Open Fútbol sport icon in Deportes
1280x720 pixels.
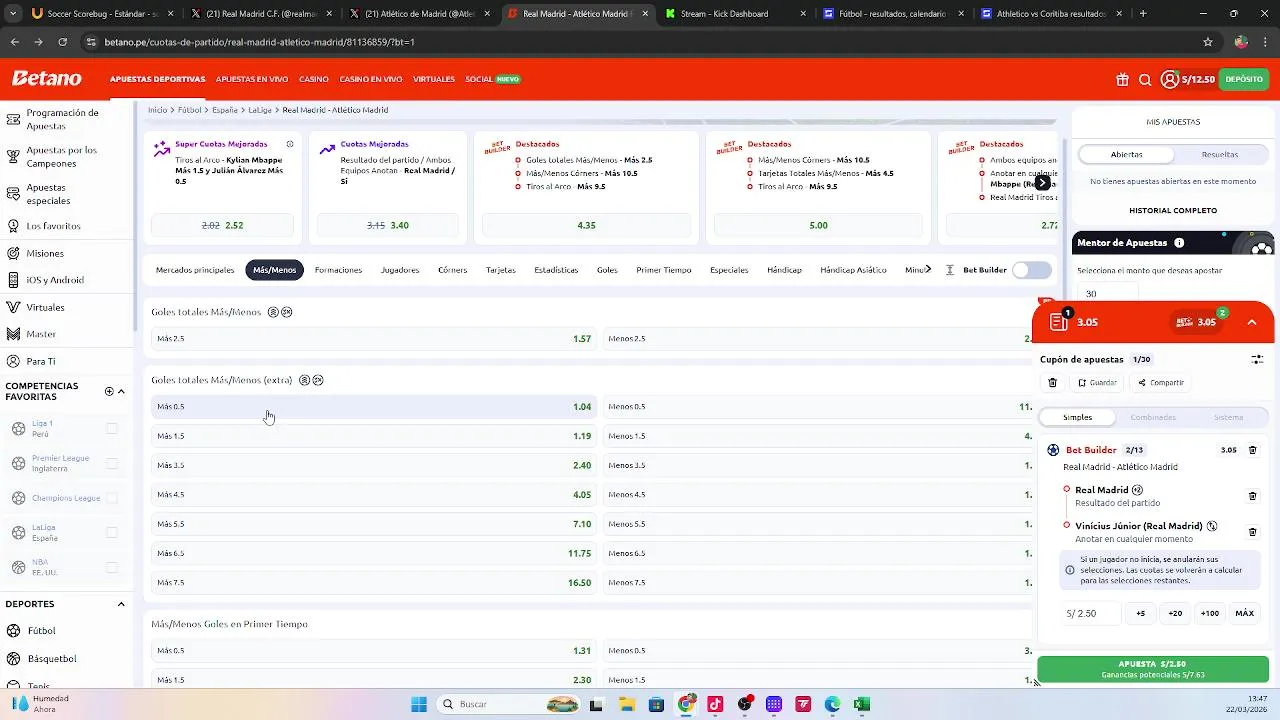click(13, 631)
